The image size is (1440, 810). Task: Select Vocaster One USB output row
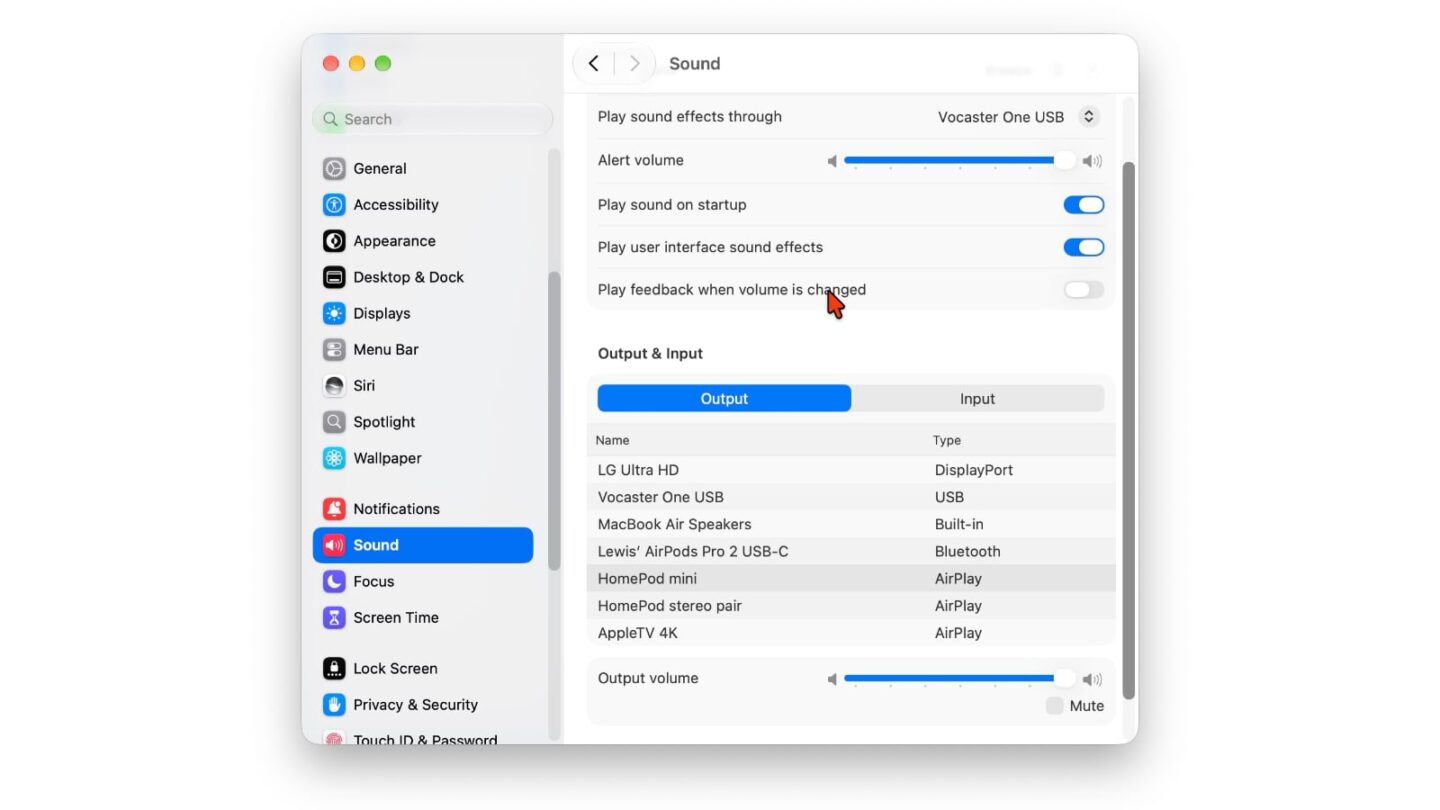pos(851,497)
